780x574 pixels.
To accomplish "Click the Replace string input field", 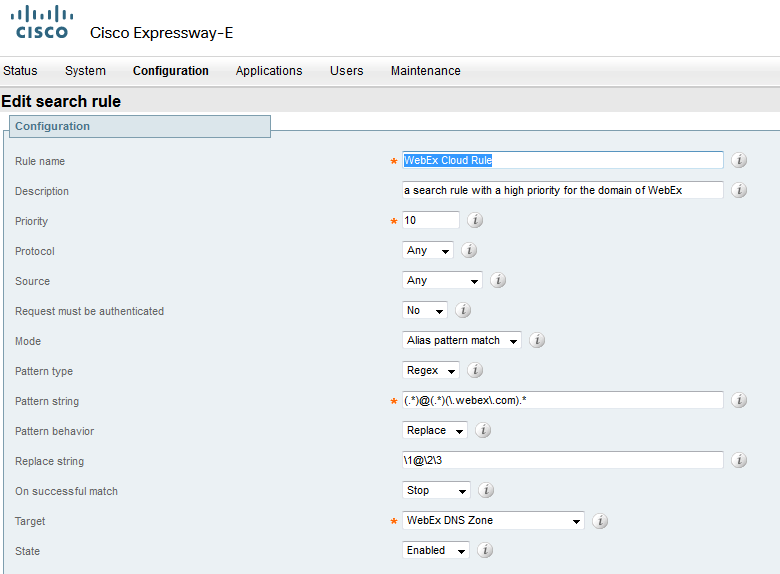I will coord(563,460).
